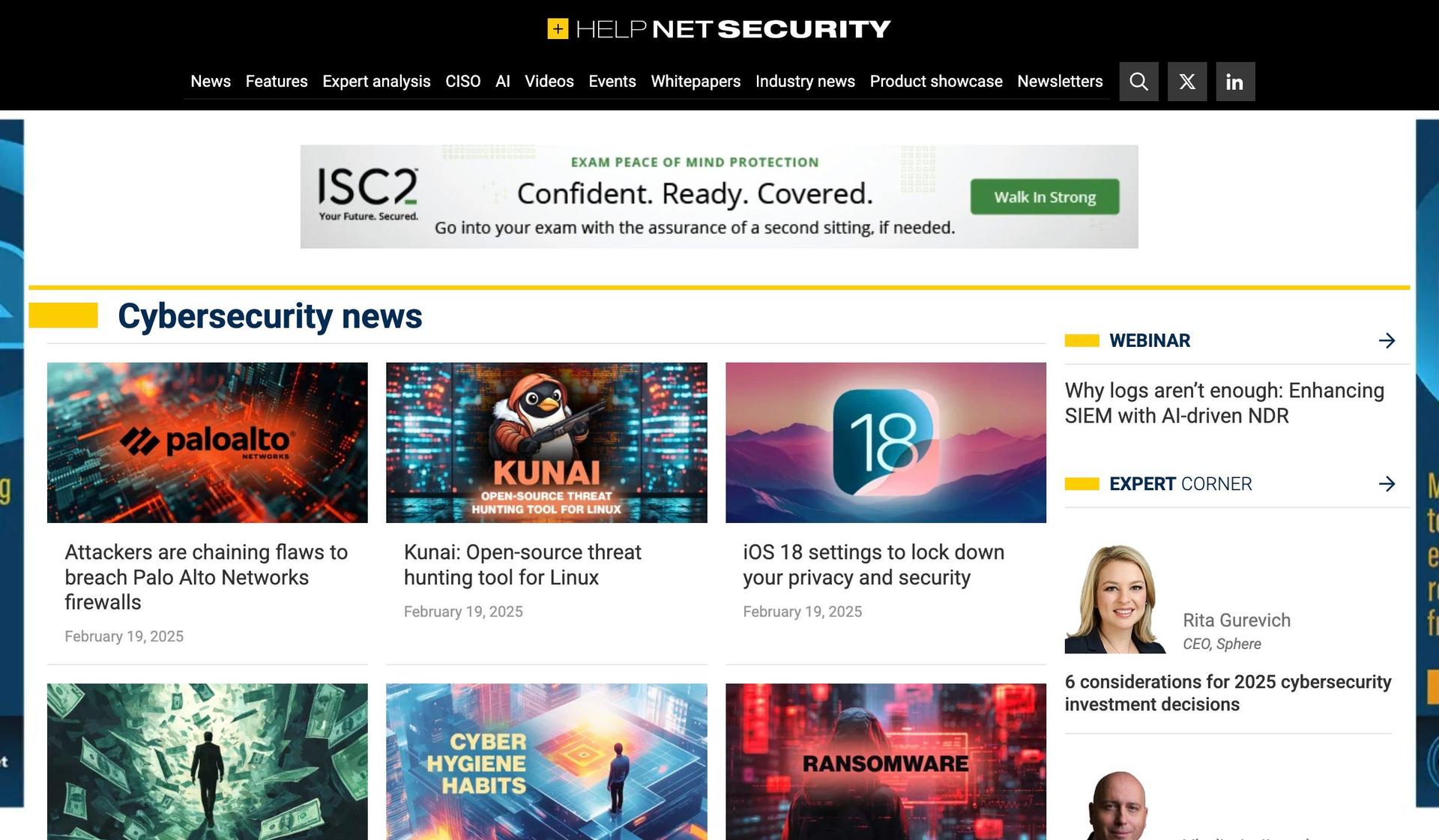
Task: Follow the arrow next to EXPERT CORNER
Action: 1387,484
